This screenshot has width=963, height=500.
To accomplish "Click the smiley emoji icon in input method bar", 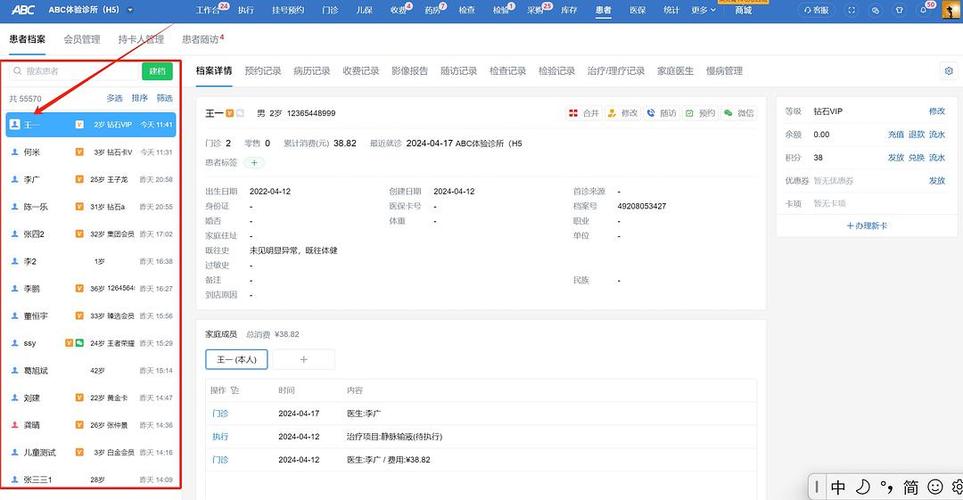I will pyautogui.click(x=935, y=487).
